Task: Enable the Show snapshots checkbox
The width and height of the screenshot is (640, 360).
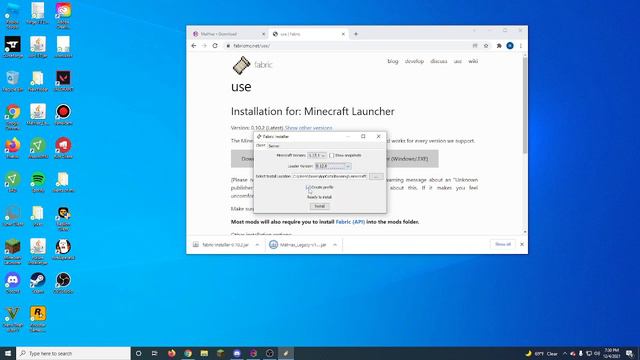Action: pos(331,156)
